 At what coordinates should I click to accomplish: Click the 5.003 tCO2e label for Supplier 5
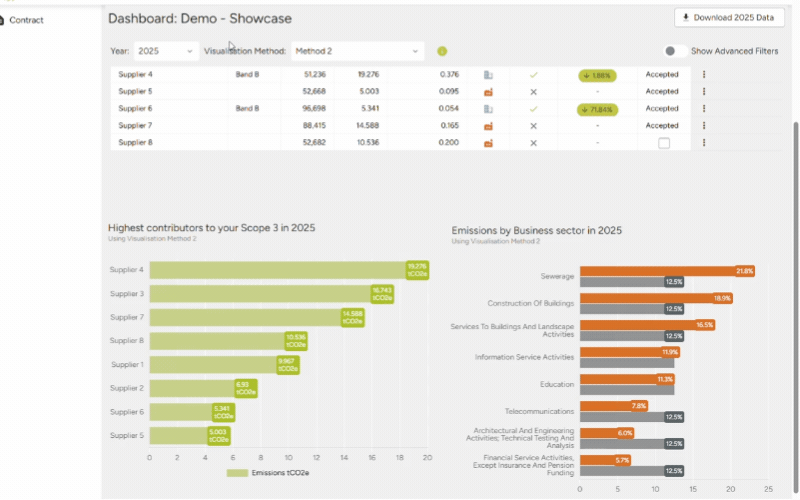pyautogui.click(x=219, y=436)
